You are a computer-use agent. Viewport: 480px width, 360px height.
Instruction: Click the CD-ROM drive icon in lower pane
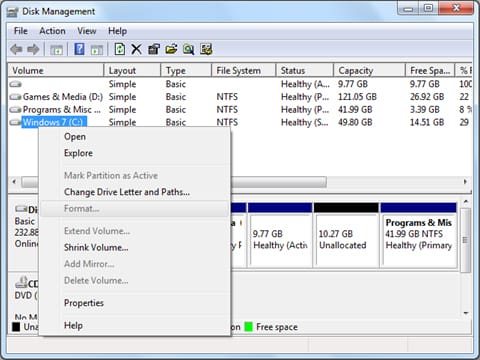21,283
